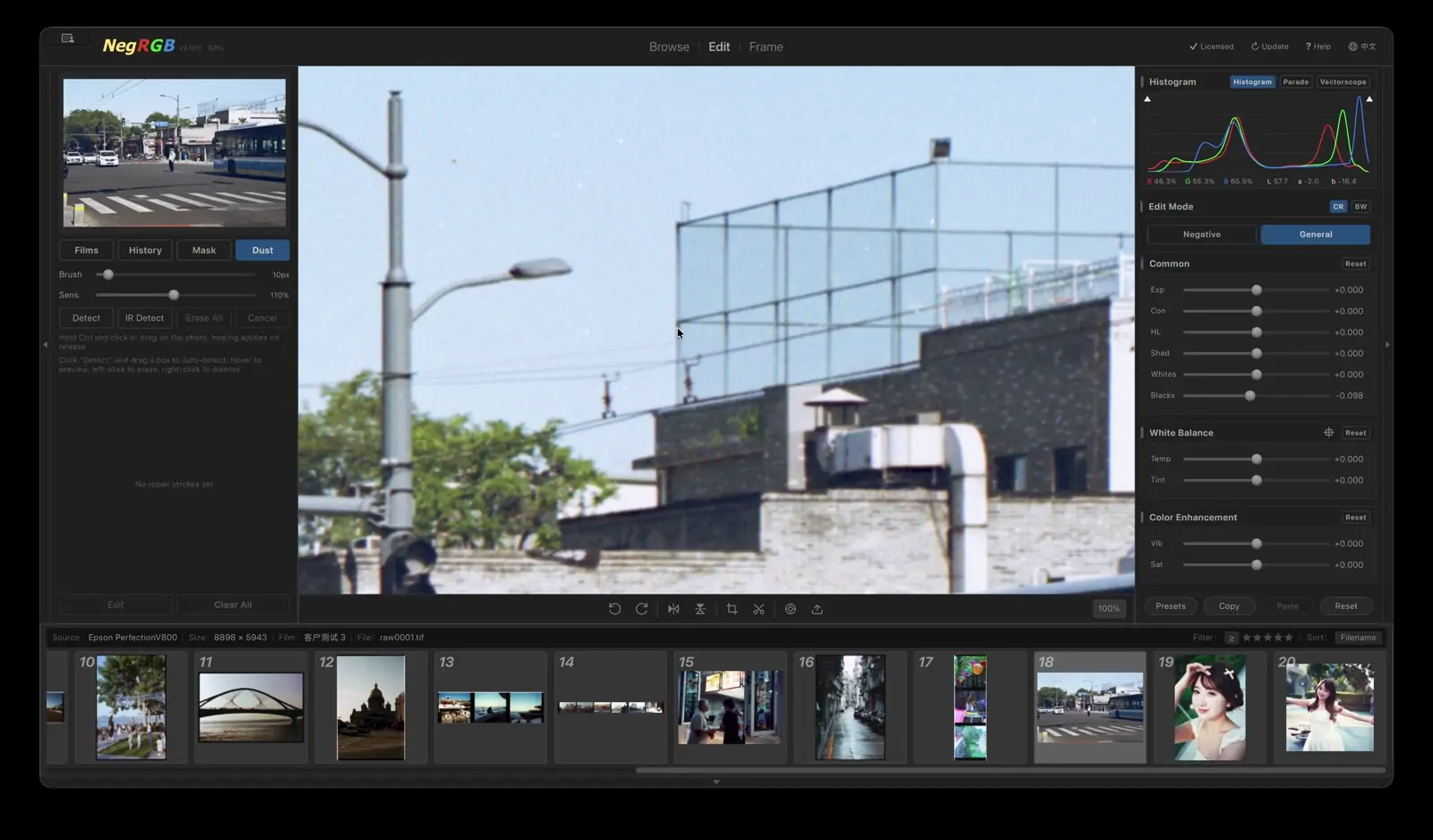
Task: Open the Presets button
Action: [1171, 606]
